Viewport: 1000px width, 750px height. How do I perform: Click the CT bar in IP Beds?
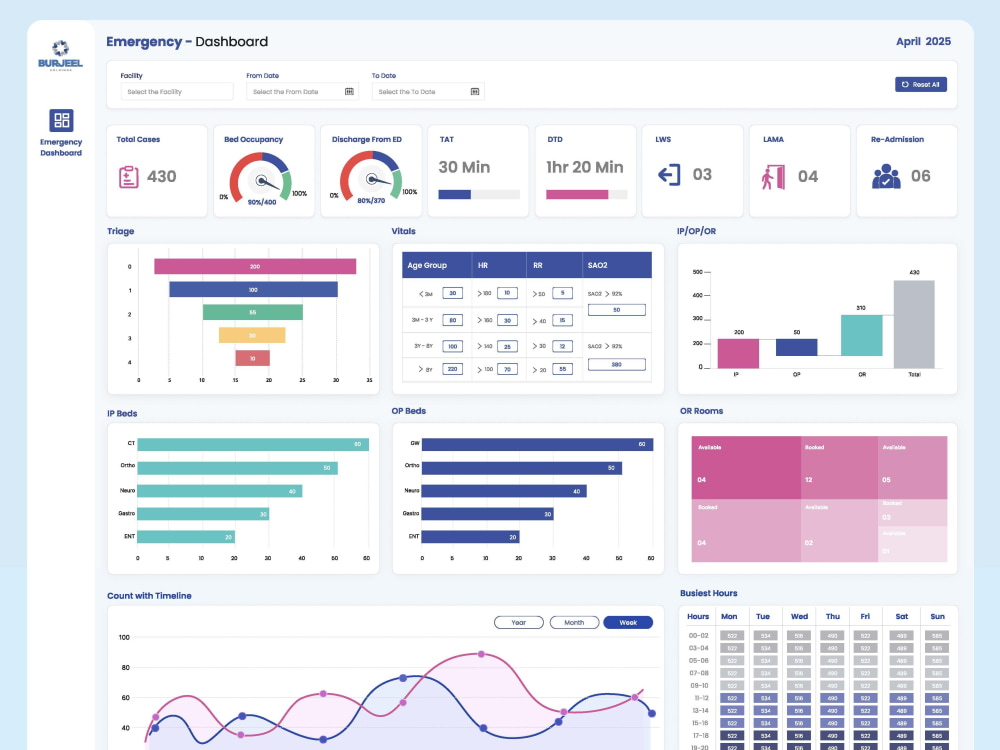click(253, 445)
